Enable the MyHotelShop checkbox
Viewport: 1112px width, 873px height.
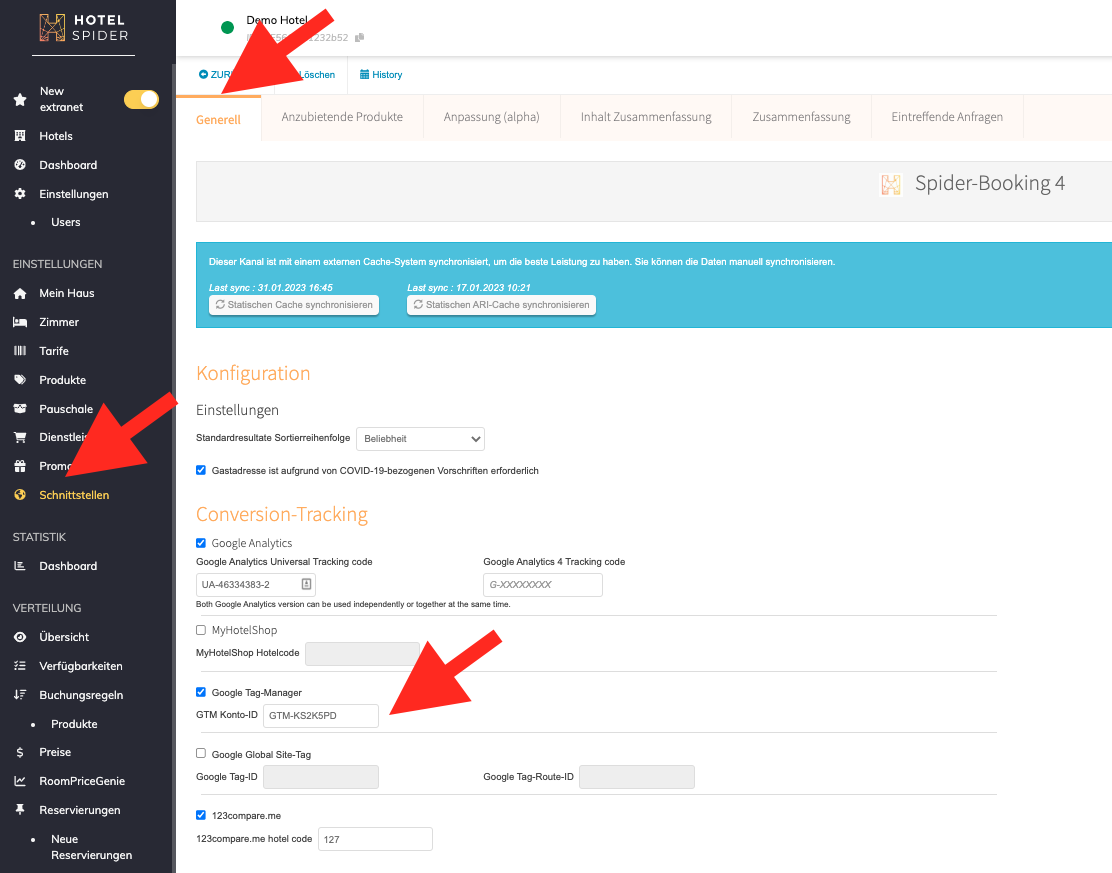[201, 630]
